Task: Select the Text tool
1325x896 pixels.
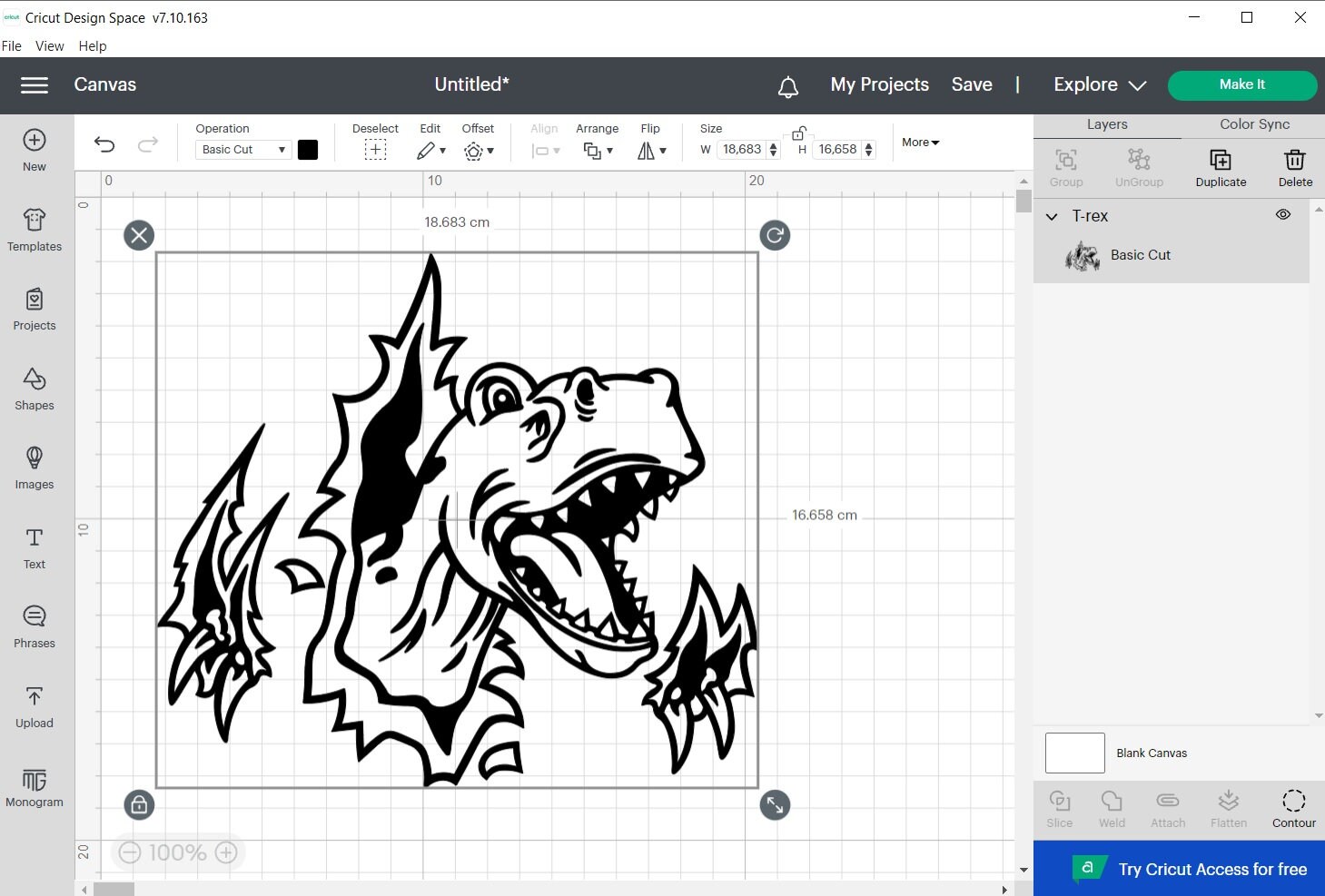Action: click(34, 546)
